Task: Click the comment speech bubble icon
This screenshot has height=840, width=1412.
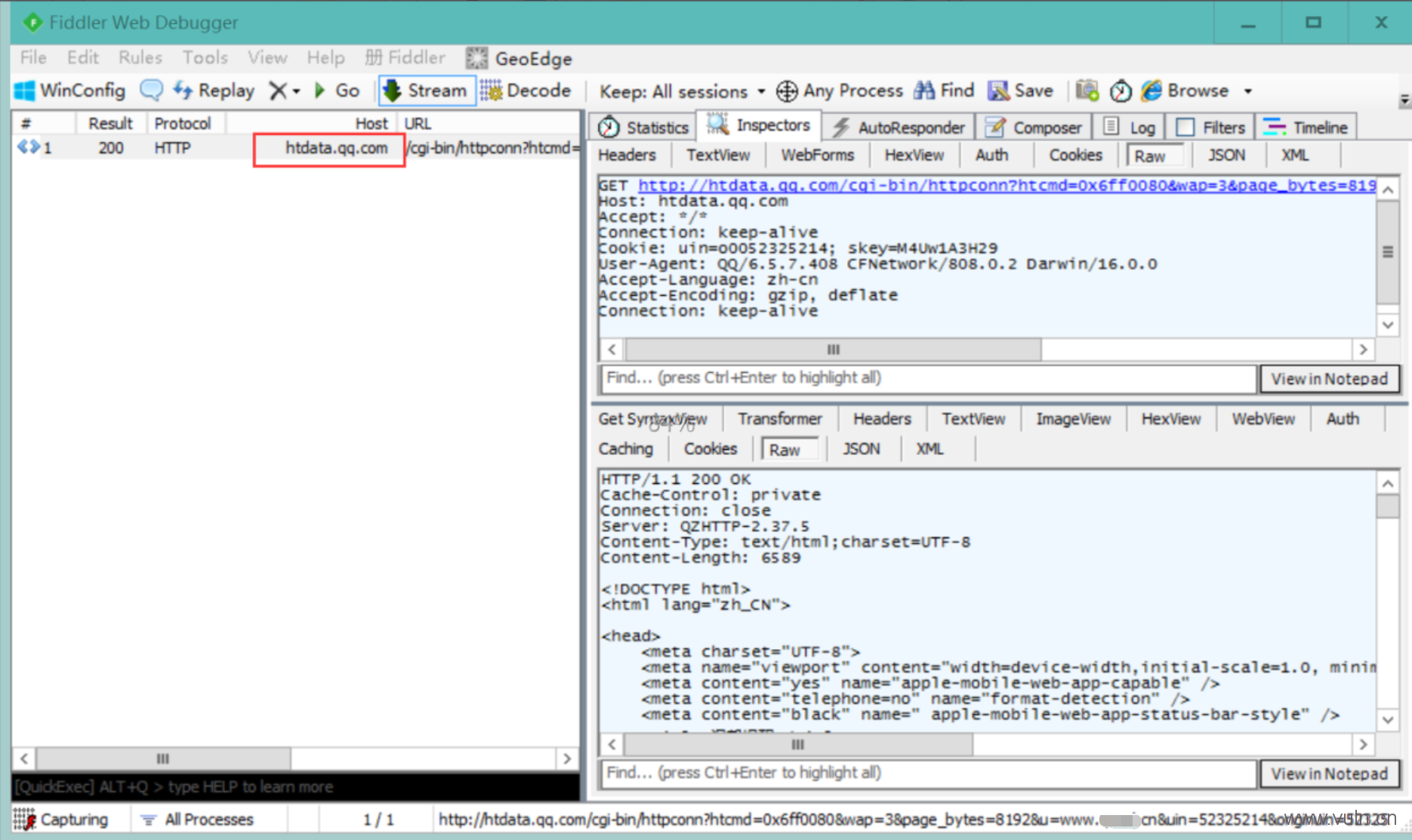Action: pyautogui.click(x=150, y=91)
